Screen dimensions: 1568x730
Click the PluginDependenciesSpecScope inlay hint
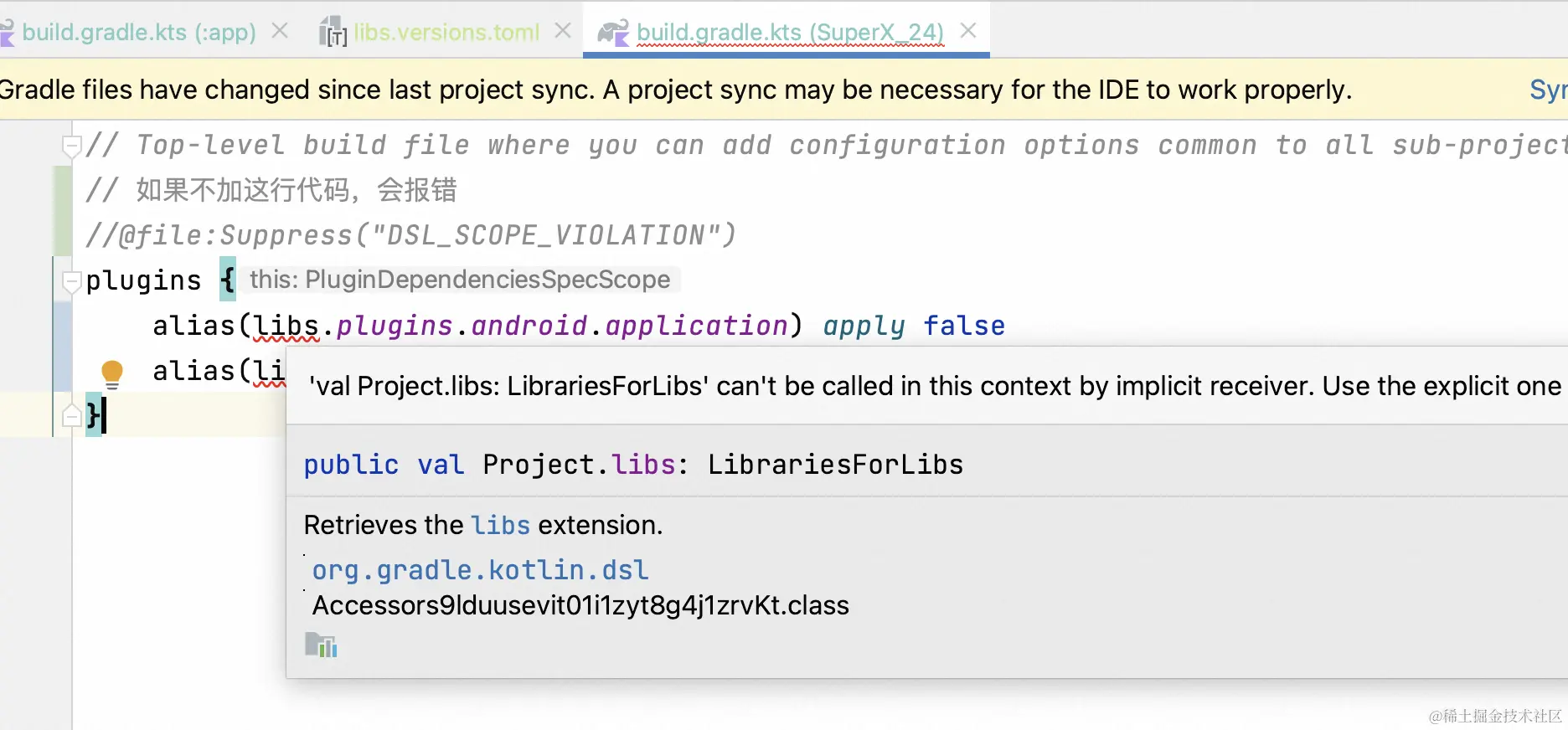pyautogui.click(x=460, y=280)
